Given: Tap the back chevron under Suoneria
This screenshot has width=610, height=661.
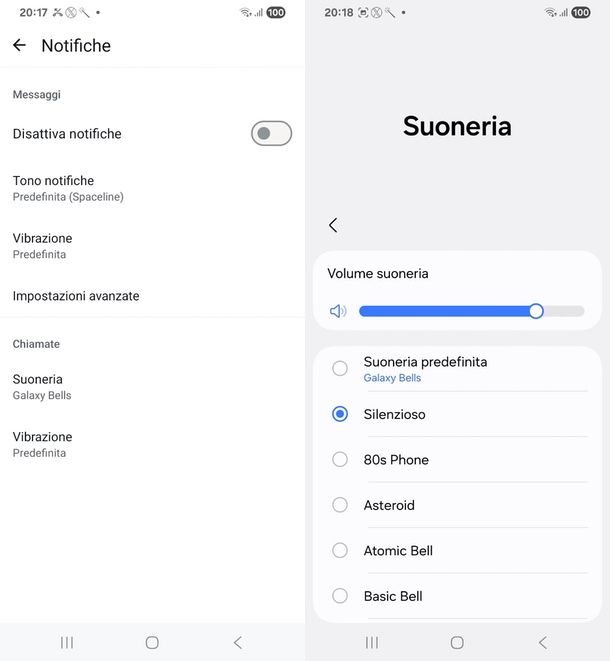Looking at the screenshot, I should tap(333, 225).
